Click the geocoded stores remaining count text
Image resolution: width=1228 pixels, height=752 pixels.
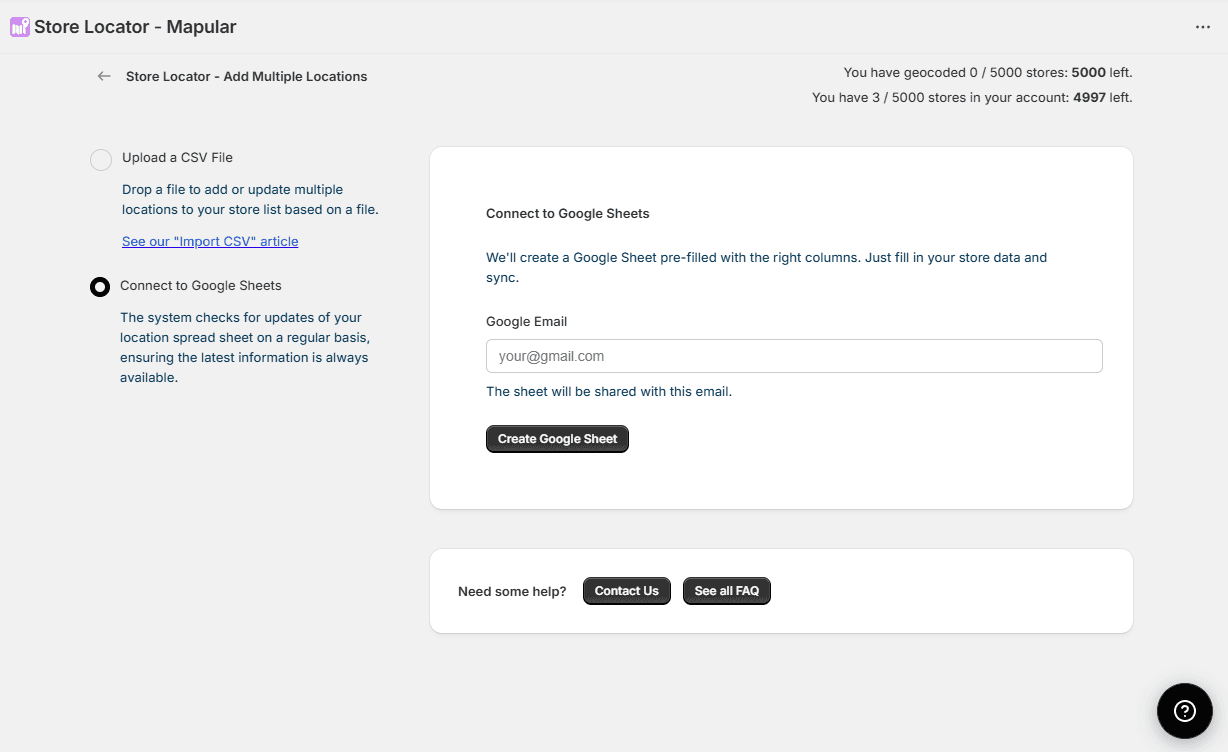[x=987, y=72]
